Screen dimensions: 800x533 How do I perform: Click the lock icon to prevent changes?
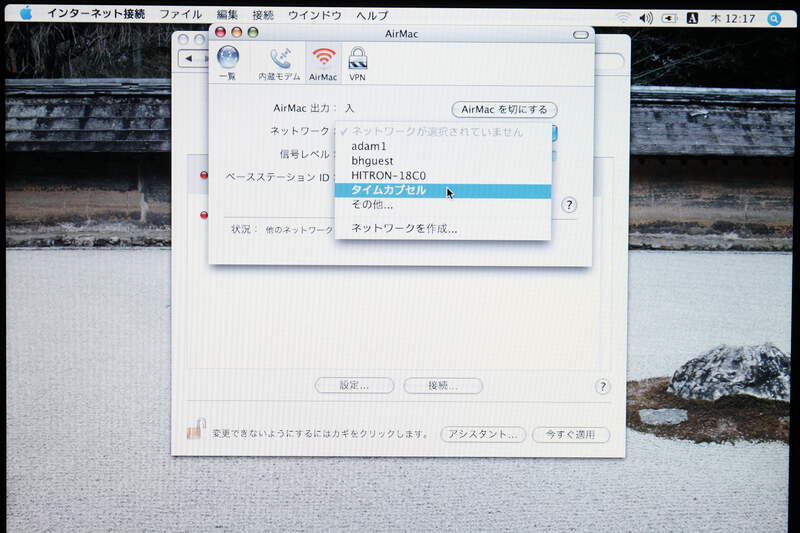pos(196,429)
